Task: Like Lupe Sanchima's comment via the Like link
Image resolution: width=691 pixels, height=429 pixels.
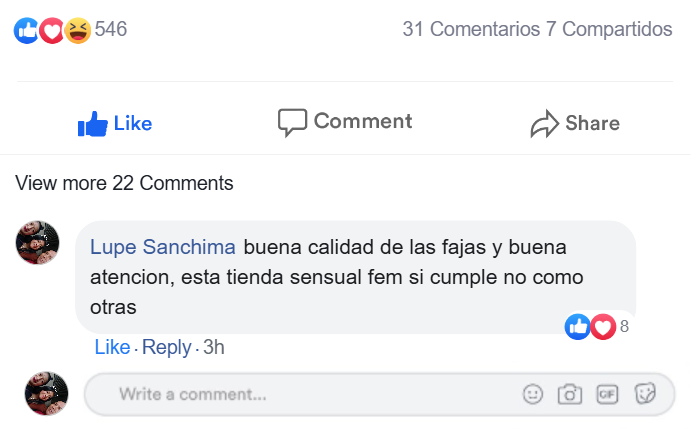Action: (112, 347)
